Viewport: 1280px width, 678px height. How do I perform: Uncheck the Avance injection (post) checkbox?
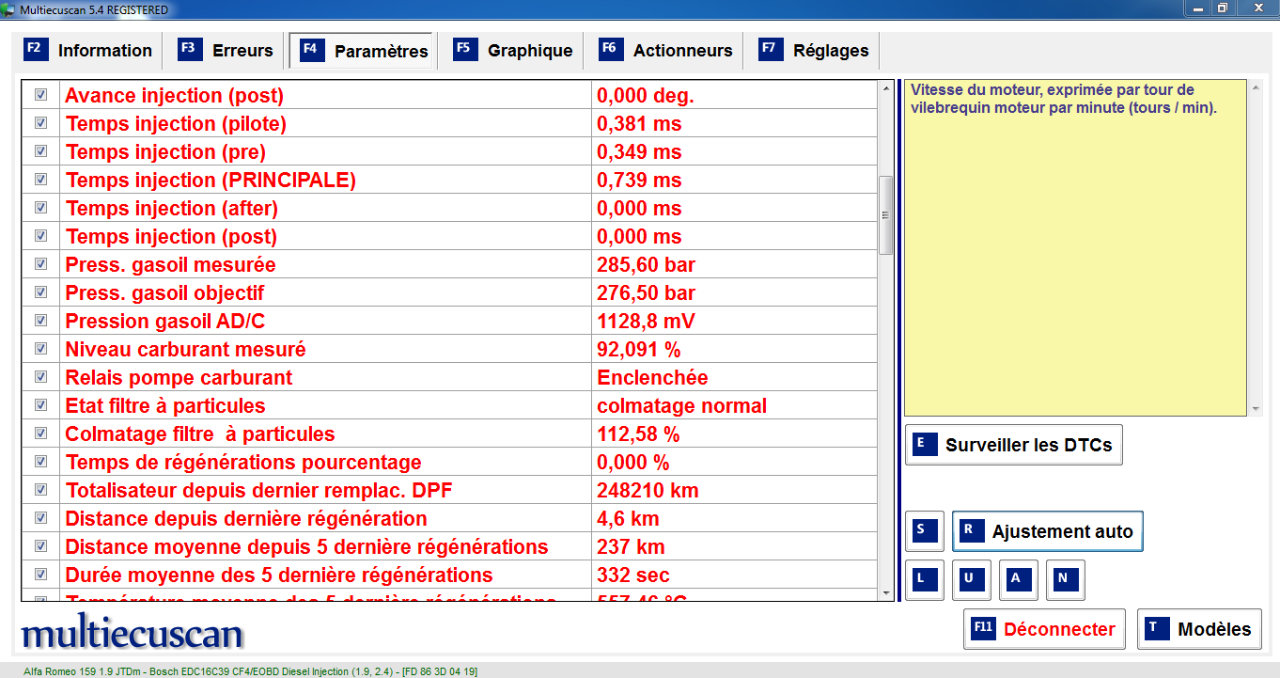click(x=41, y=95)
